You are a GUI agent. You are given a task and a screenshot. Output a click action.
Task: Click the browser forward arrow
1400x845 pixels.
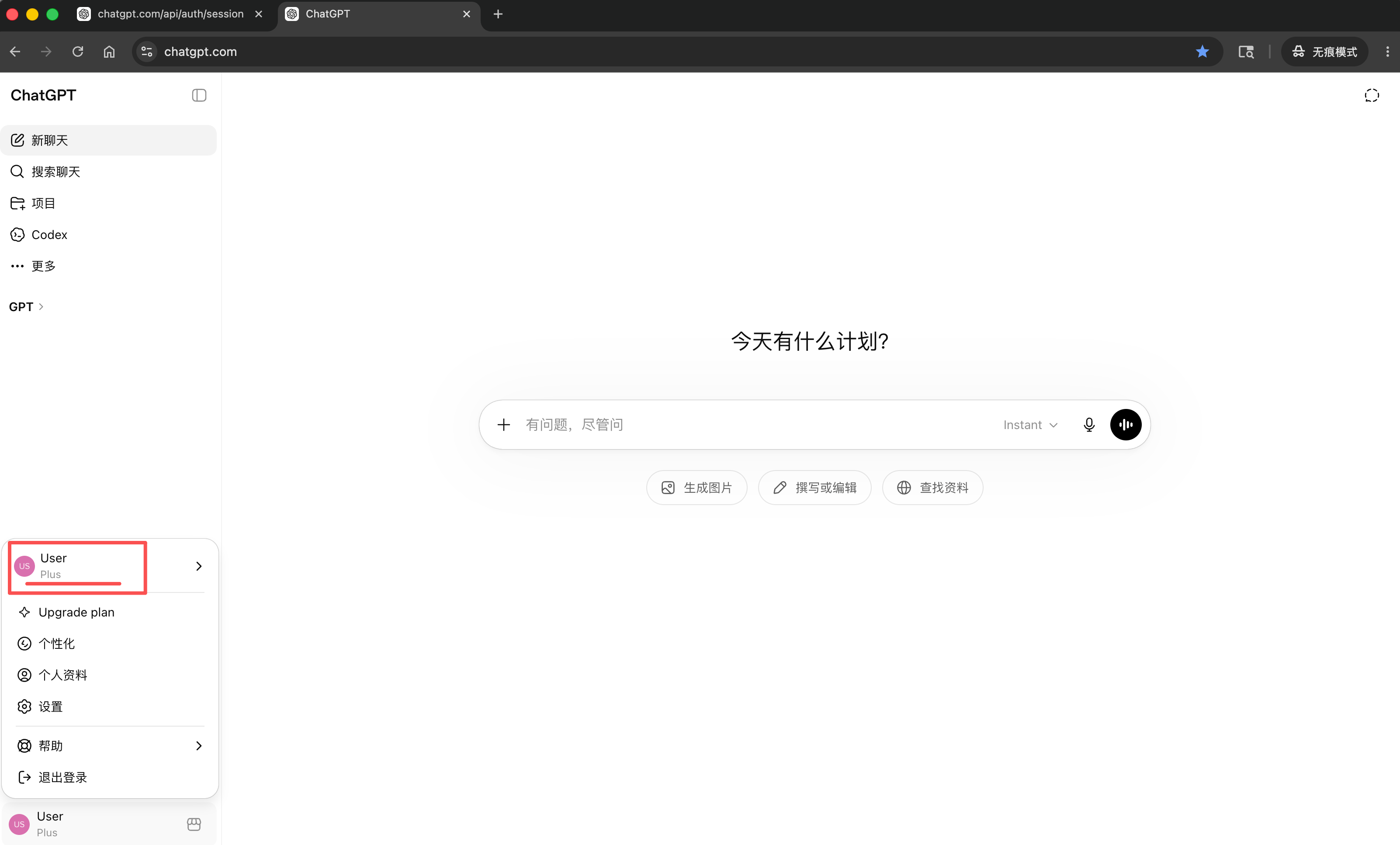[46, 52]
